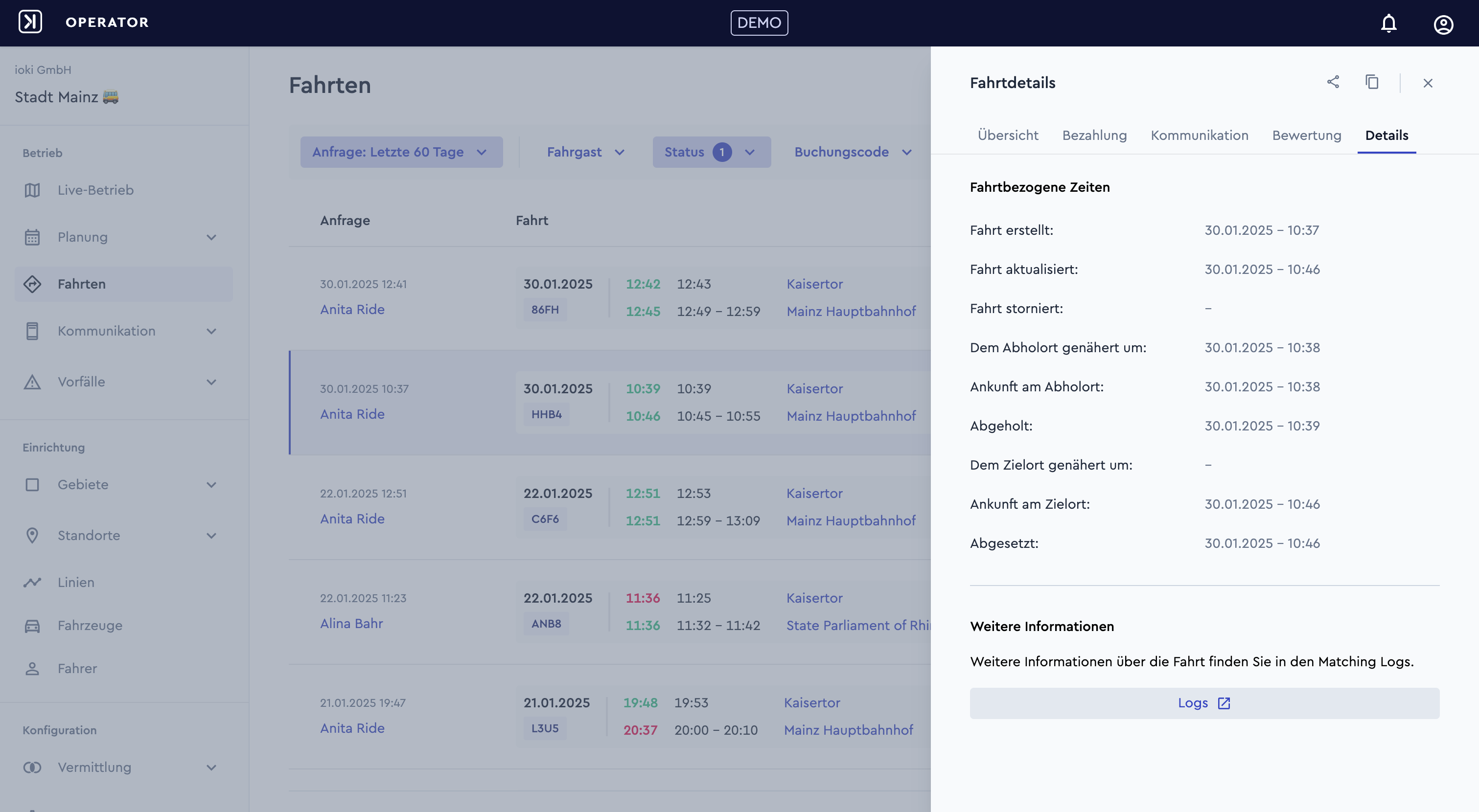The height and width of the screenshot is (812, 1479).
Task: Switch to the Übersicht tab
Action: 1008,135
